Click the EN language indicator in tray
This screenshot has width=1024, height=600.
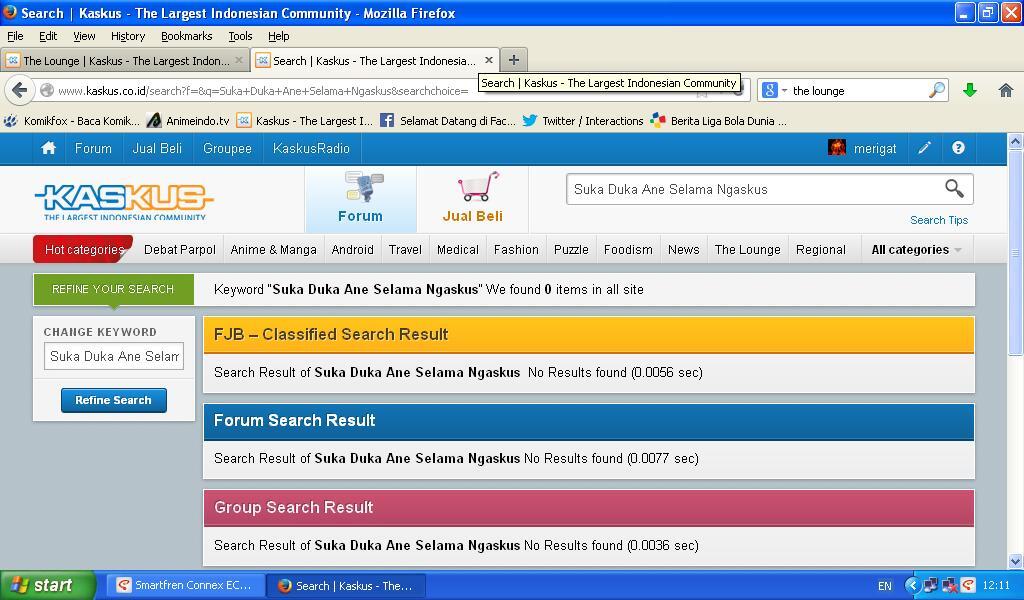pyautogui.click(x=884, y=586)
